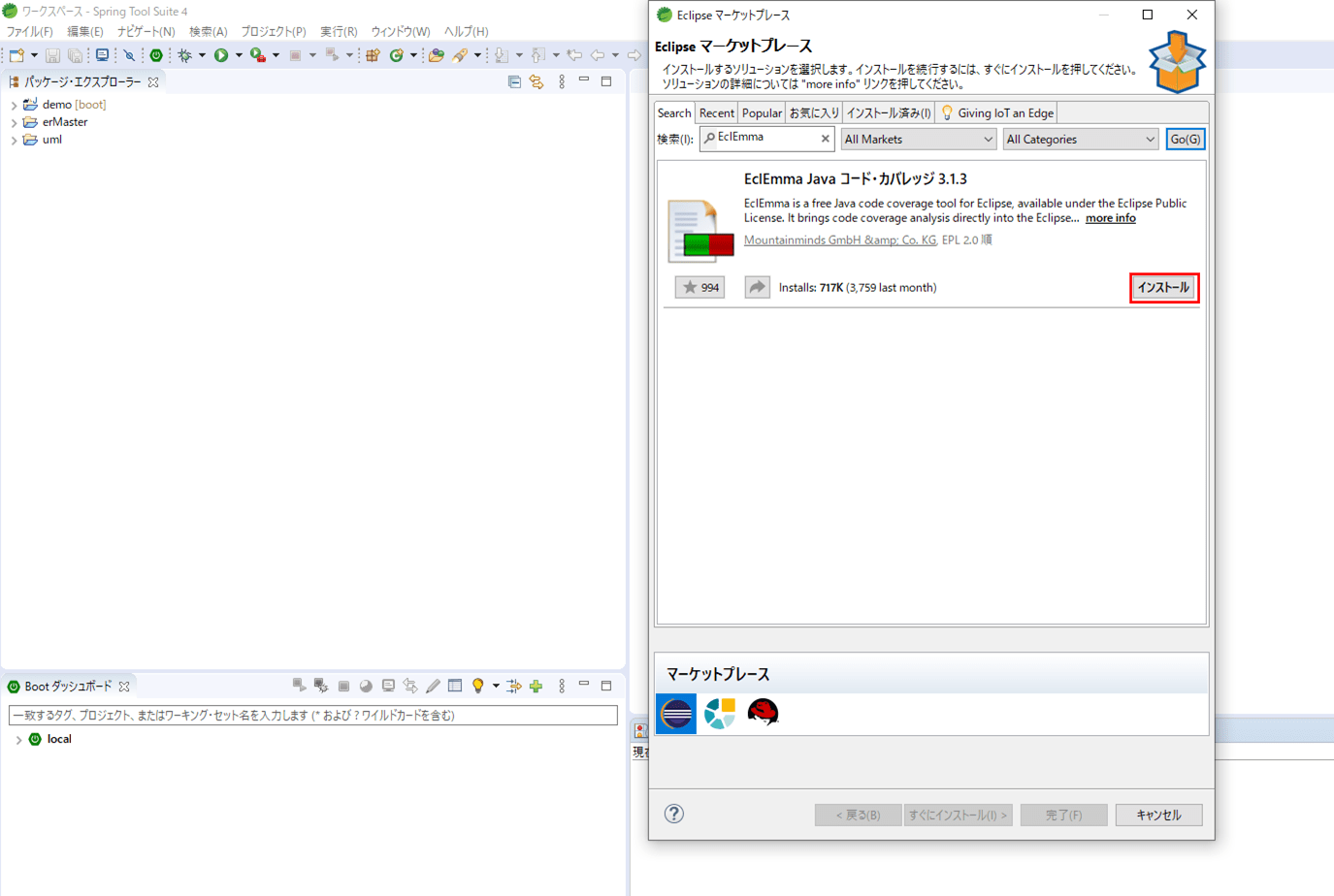Click Boot Dashboard pencil edit icon
Image resolution: width=1334 pixels, height=896 pixels.
(x=433, y=686)
